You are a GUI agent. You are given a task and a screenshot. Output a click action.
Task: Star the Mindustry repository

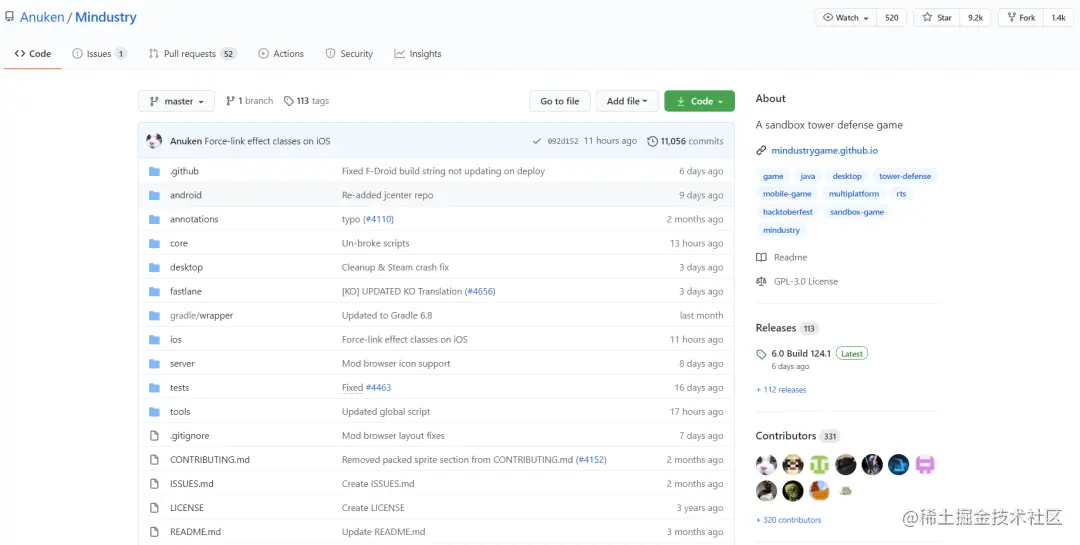[937, 18]
